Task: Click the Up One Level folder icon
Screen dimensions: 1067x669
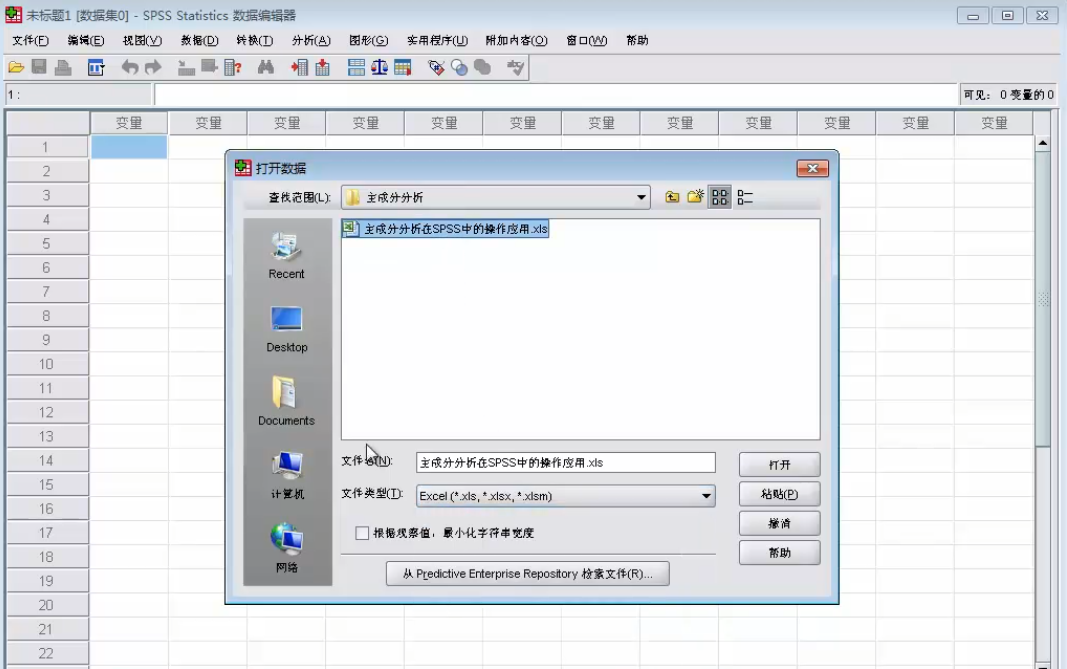Action: 672,196
